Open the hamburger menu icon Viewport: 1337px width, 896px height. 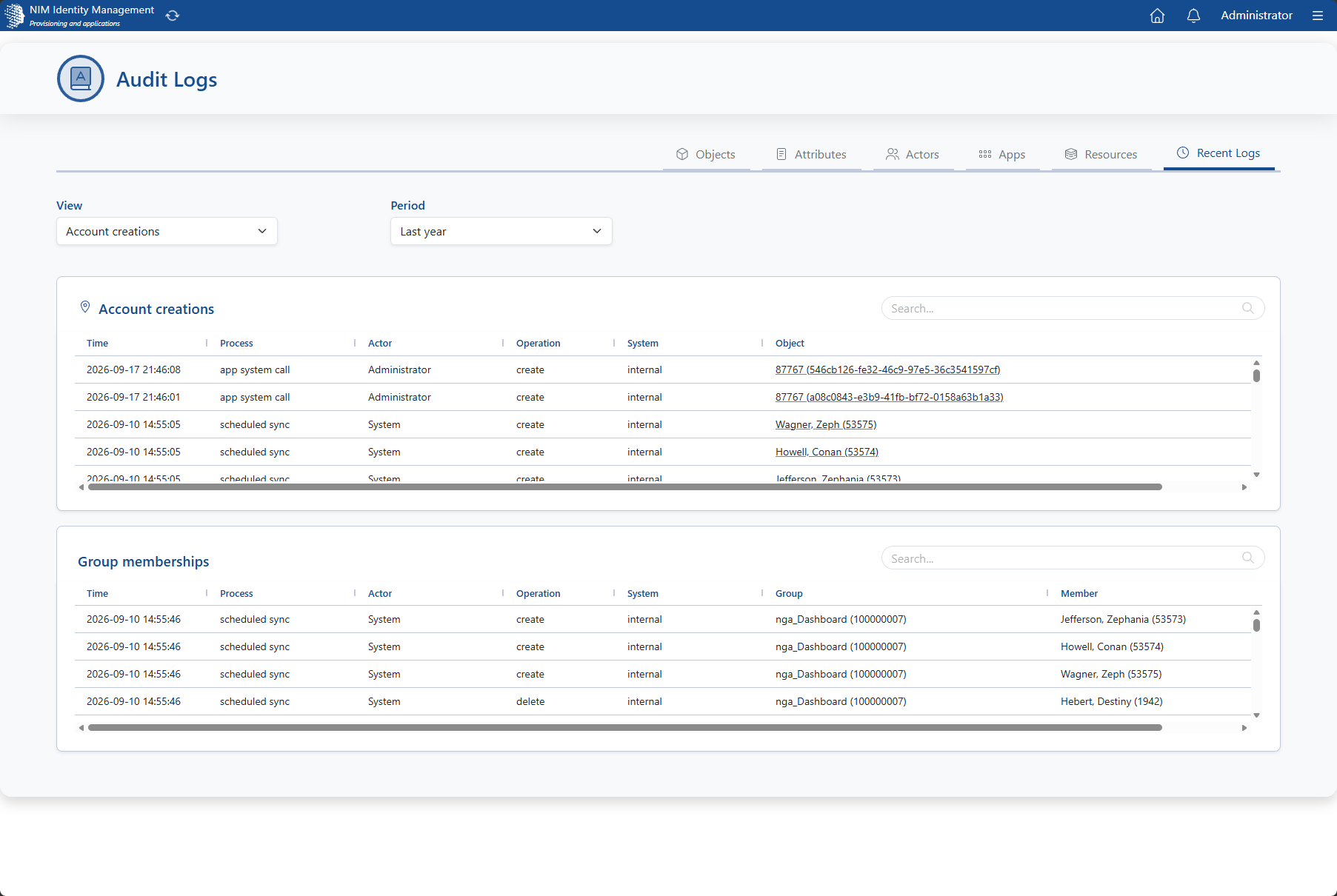[x=1318, y=16]
